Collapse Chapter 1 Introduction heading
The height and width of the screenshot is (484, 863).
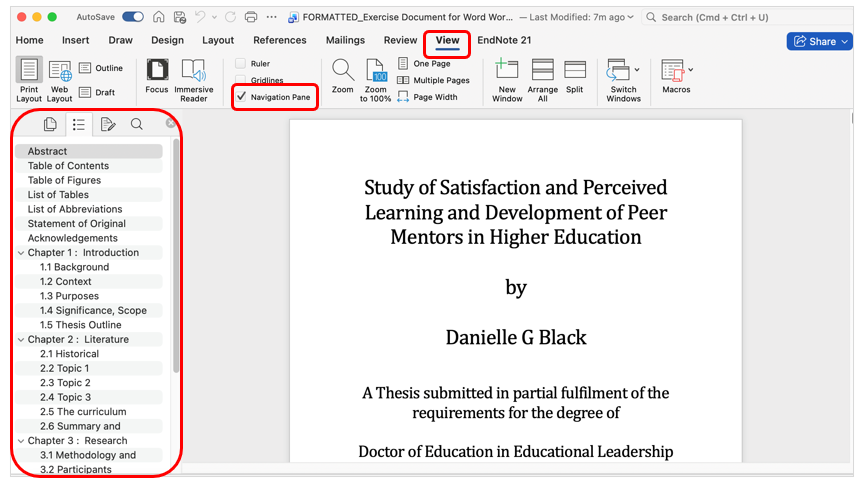pos(21,253)
